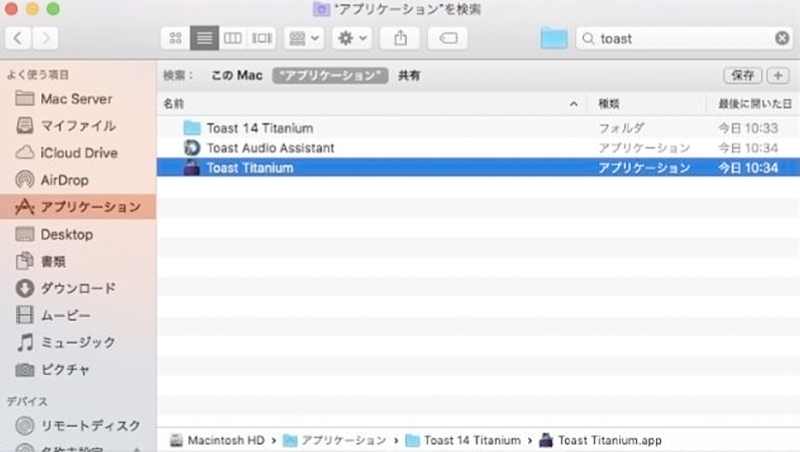The width and height of the screenshot is (800, 452).
Task: Click the Music note icon
Action: pos(24,342)
